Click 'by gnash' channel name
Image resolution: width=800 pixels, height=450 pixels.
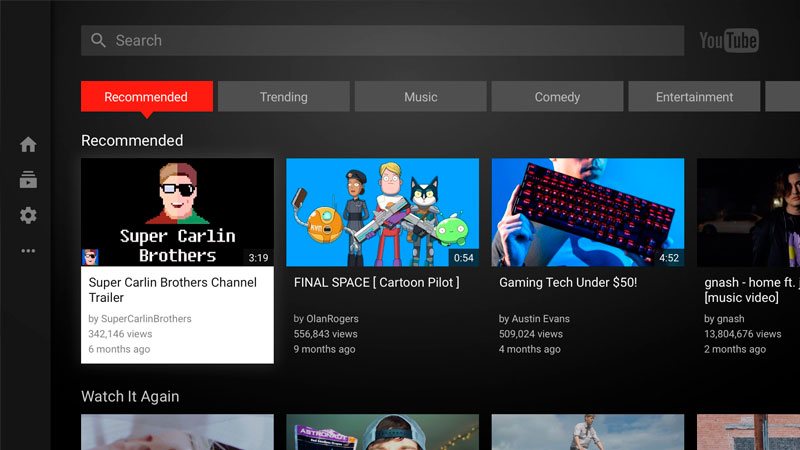click(724, 318)
